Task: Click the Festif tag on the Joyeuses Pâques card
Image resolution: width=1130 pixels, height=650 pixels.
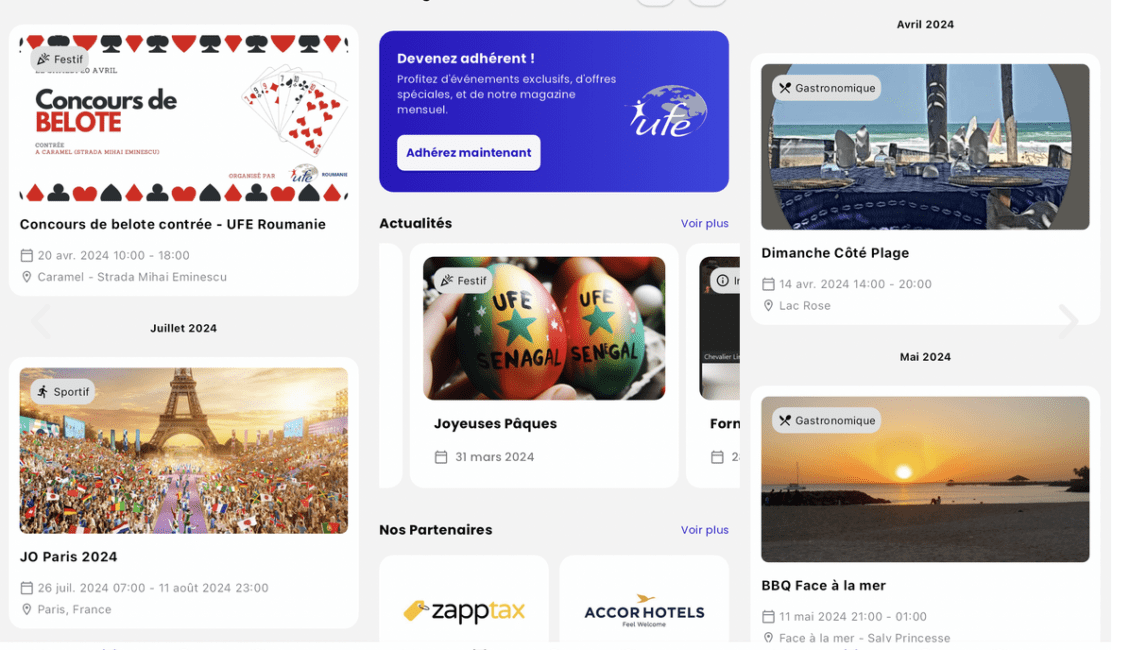Action: tap(463, 280)
